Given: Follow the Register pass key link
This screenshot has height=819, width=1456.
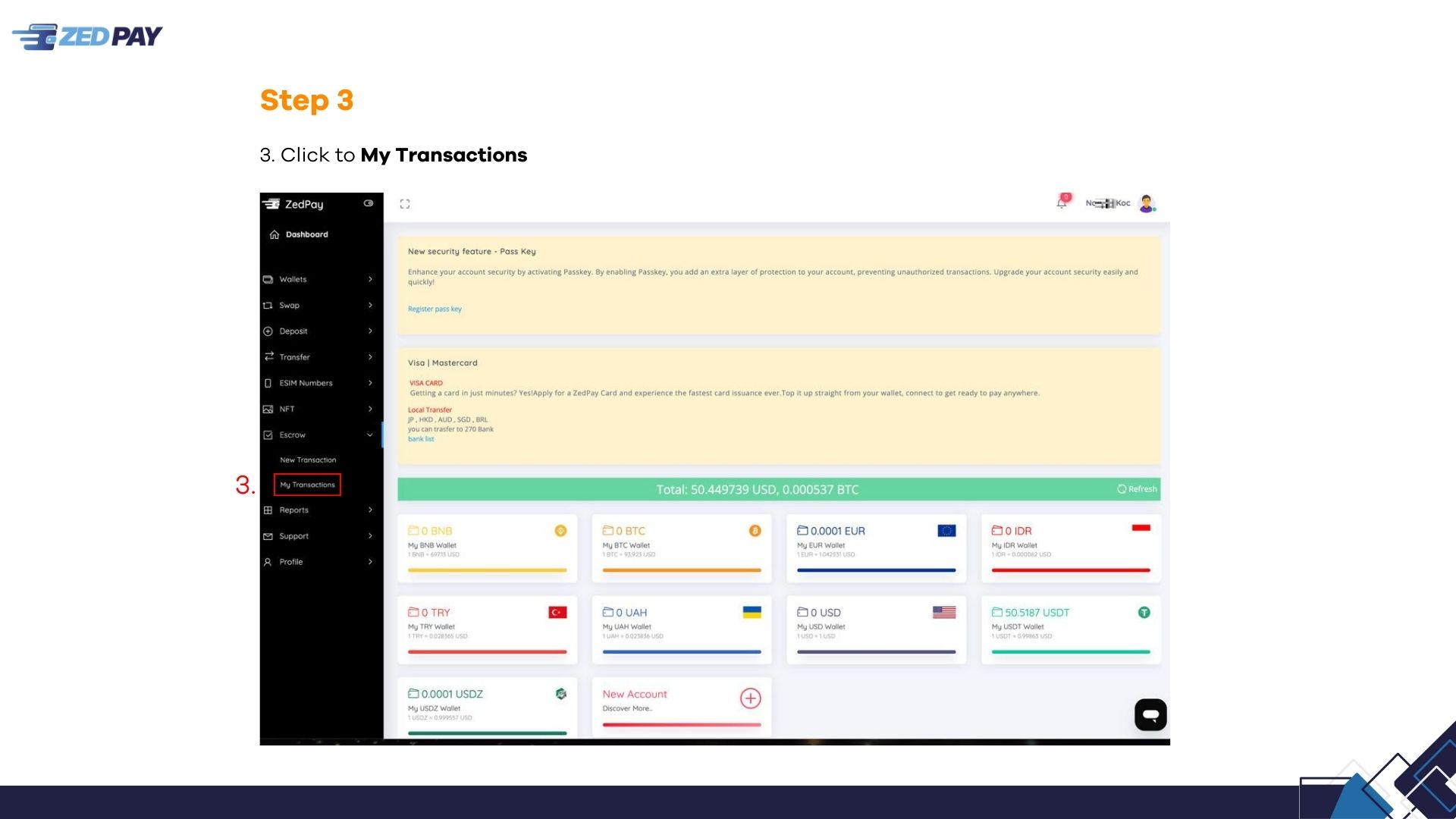Looking at the screenshot, I should point(435,309).
